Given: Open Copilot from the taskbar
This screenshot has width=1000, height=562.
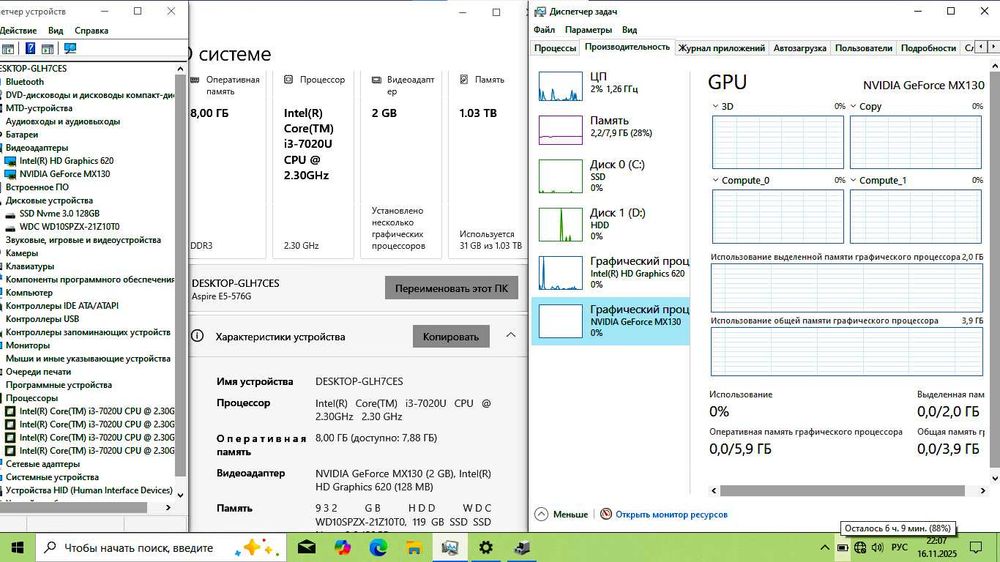Looking at the screenshot, I should [x=342, y=547].
